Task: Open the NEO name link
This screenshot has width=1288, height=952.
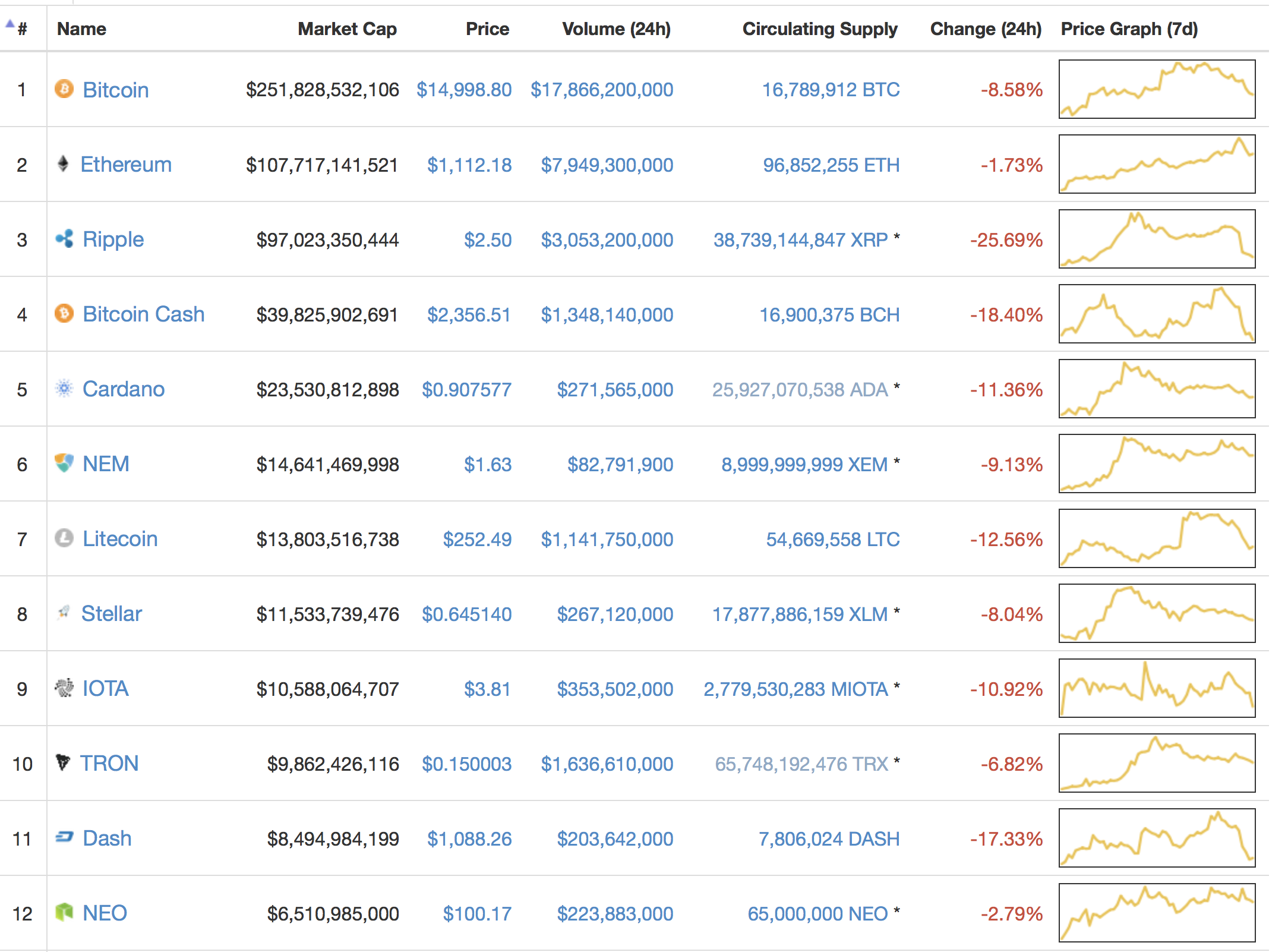Action: coord(105,913)
